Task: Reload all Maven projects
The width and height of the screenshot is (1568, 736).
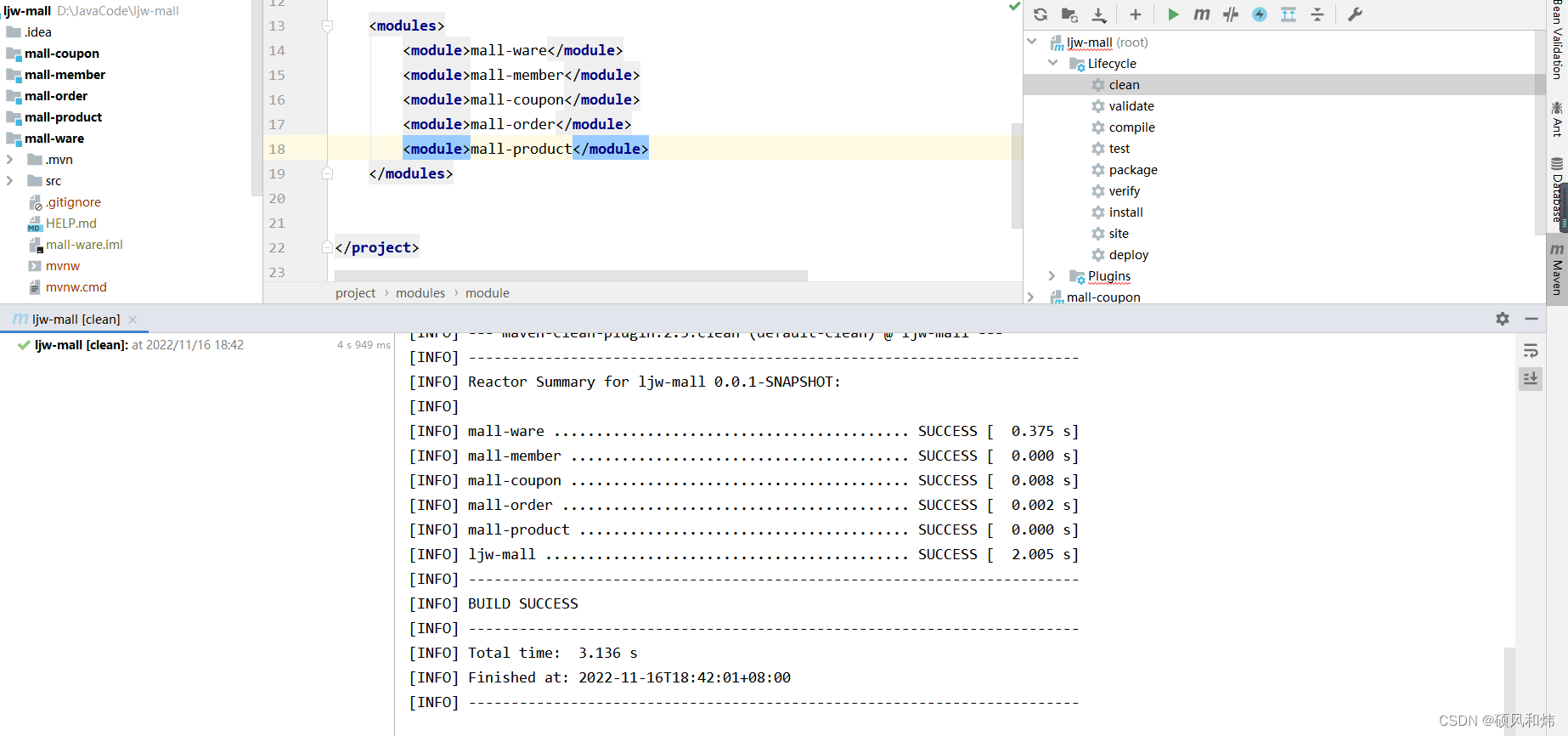Action: (1041, 14)
